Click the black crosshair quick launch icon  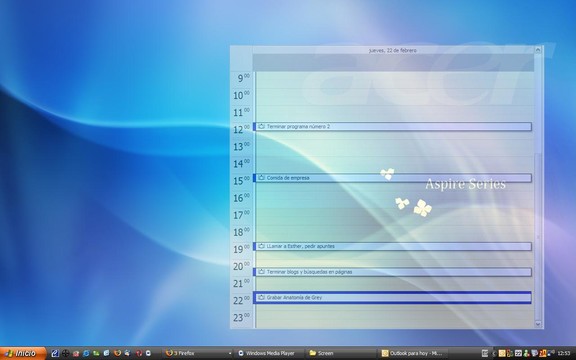tap(65, 353)
